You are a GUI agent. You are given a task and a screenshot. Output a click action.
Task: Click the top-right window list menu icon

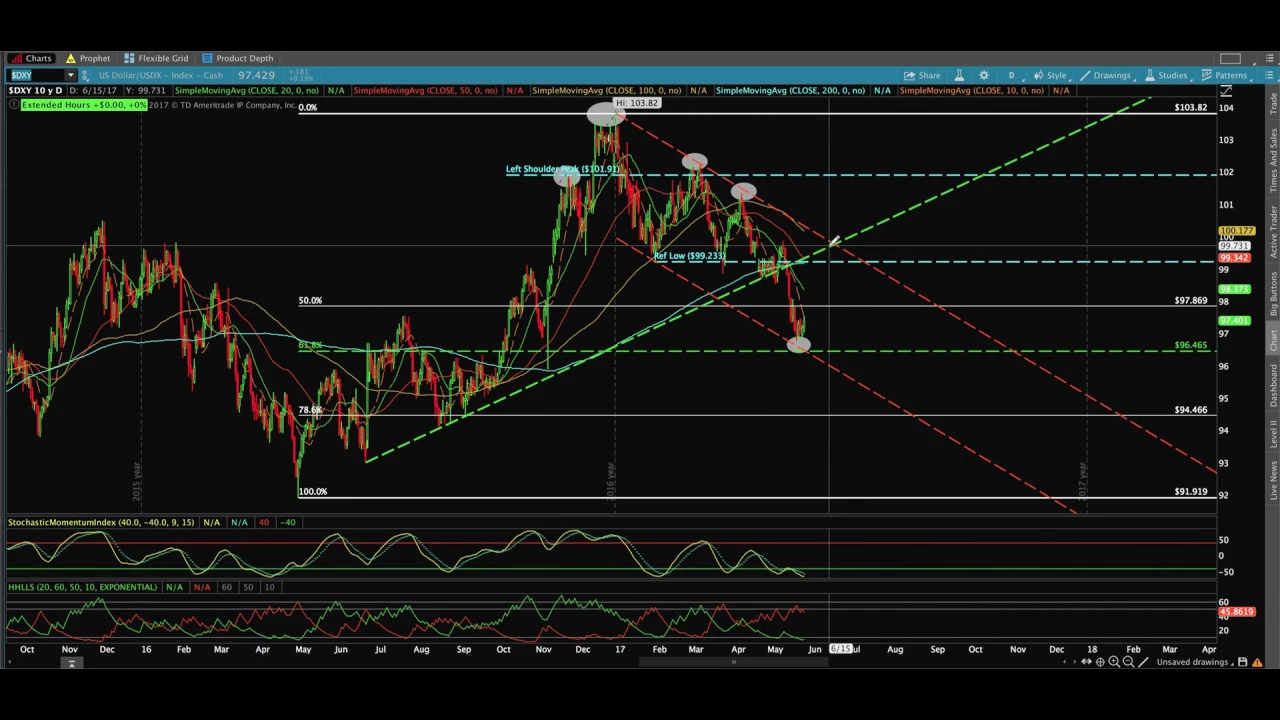click(x=1269, y=58)
